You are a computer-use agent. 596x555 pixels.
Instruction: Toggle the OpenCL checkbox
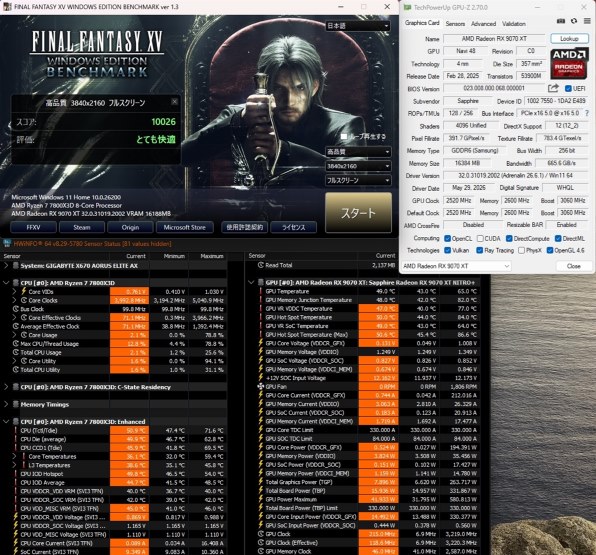[x=447, y=238]
